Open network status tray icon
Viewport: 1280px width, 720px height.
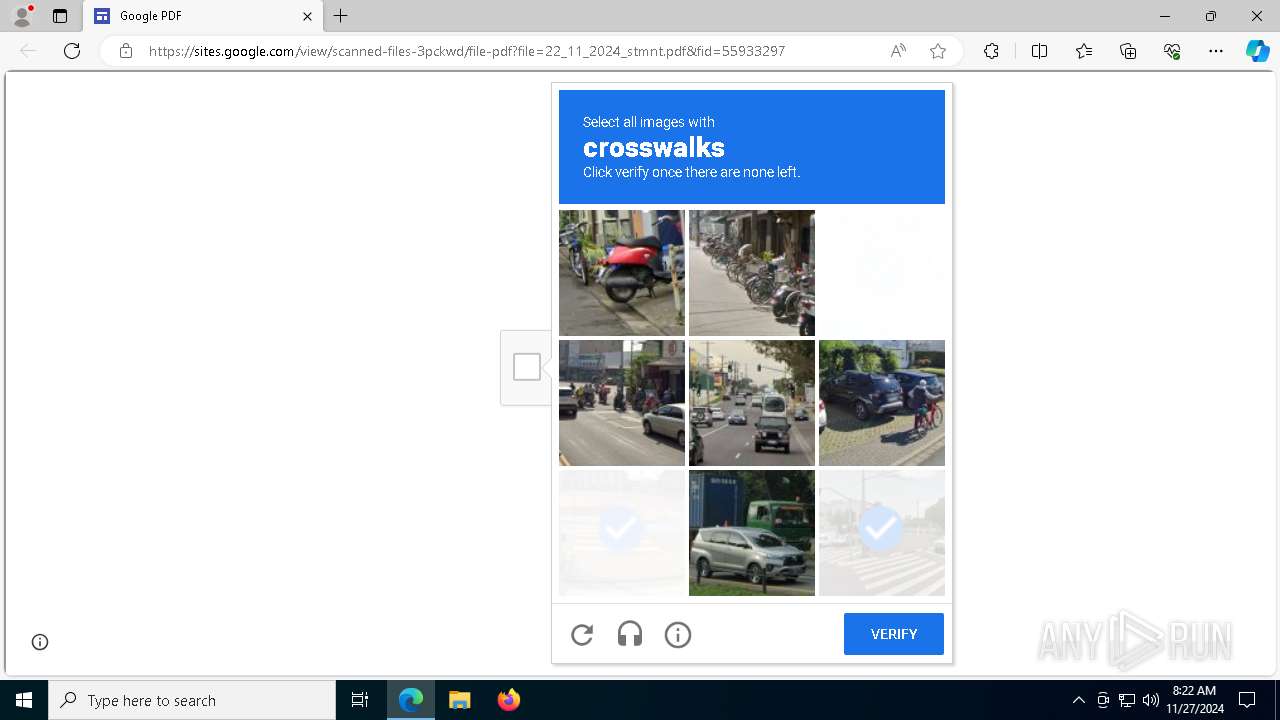(1127, 700)
